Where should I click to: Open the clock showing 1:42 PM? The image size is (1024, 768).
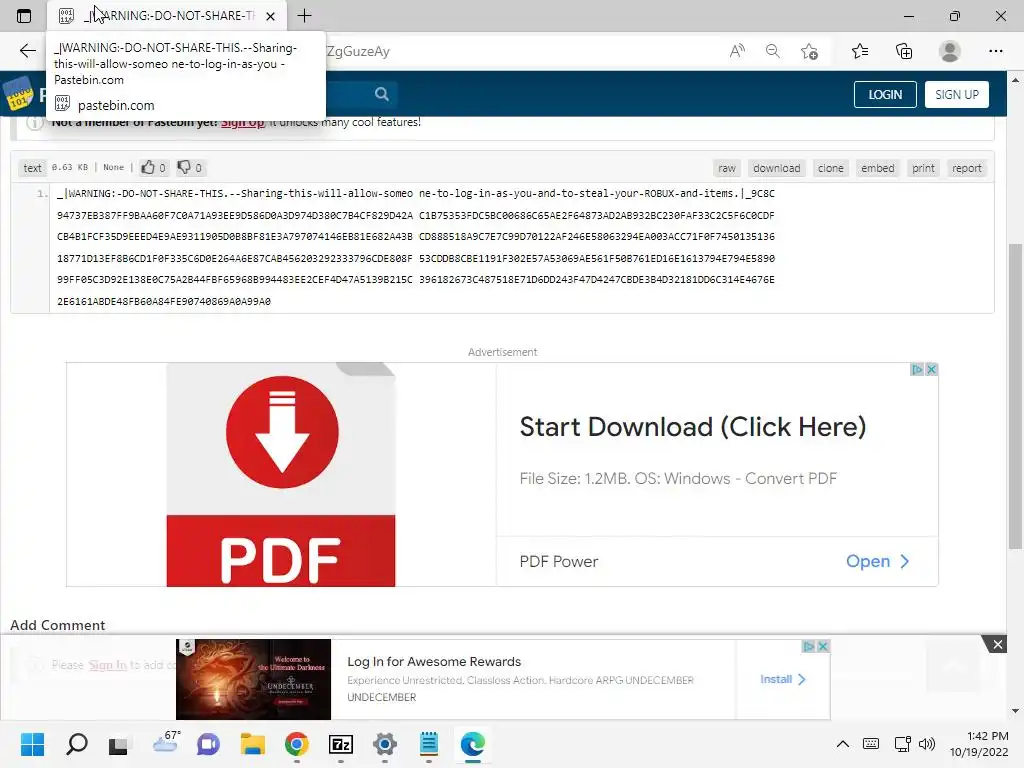(x=979, y=744)
